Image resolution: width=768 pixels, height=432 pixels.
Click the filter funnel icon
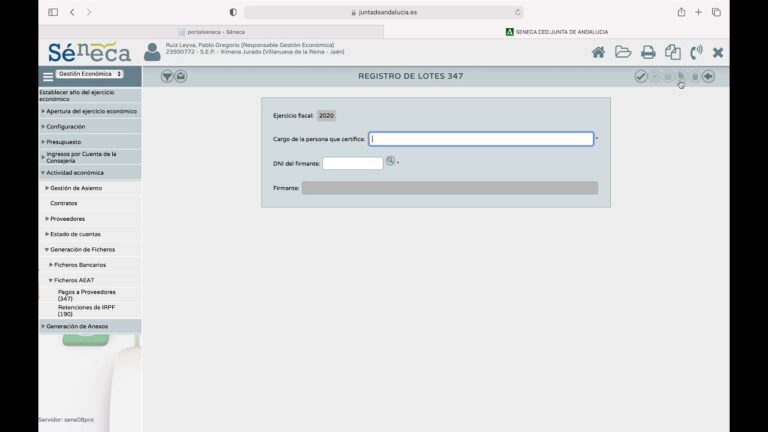click(167, 76)
